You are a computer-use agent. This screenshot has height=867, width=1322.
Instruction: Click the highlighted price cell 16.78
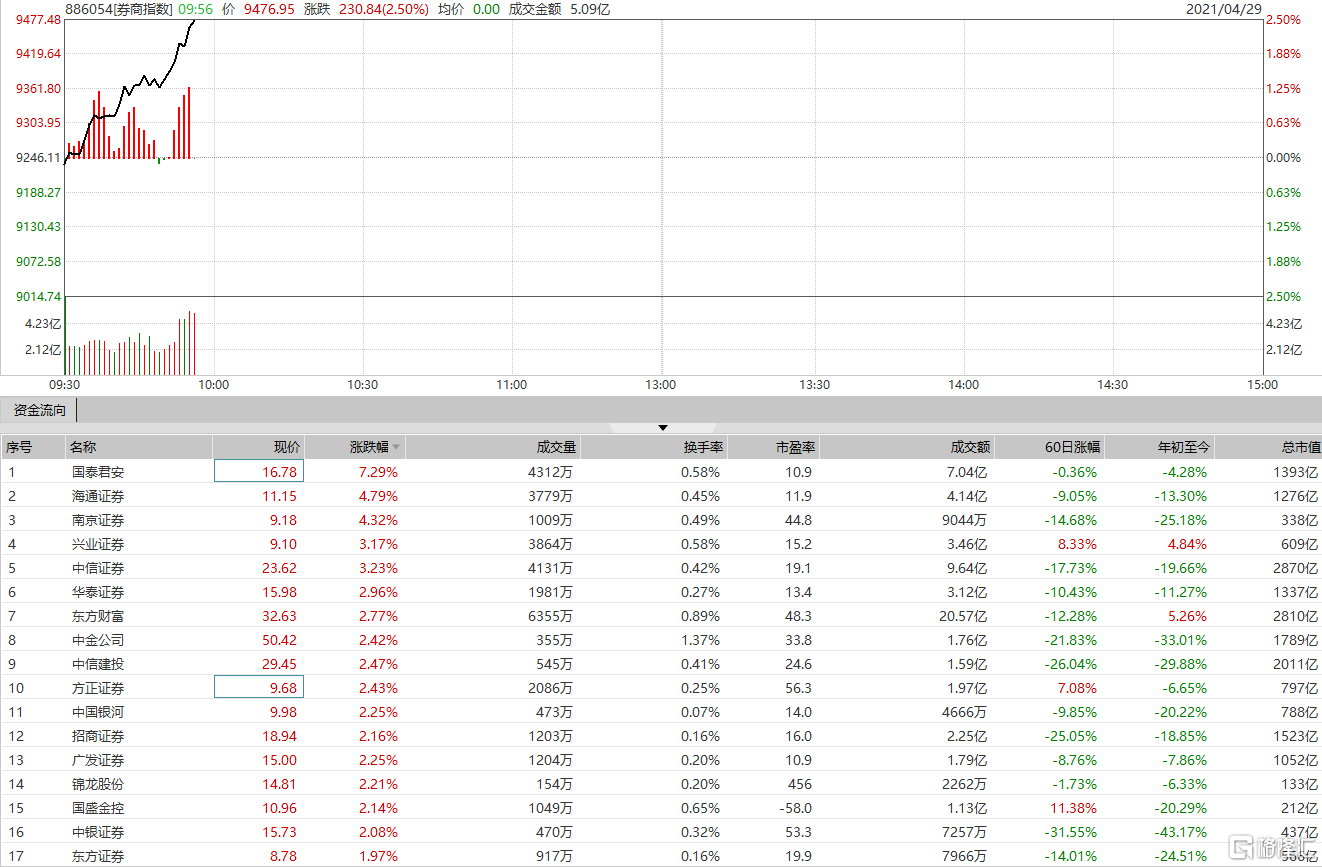[x=259, y=472]
